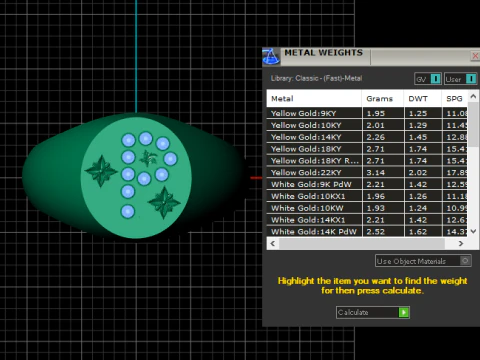This screenshot has height=360, width=480.
Task: Select White Gold:9K PdW row
Action: [367, 184]
